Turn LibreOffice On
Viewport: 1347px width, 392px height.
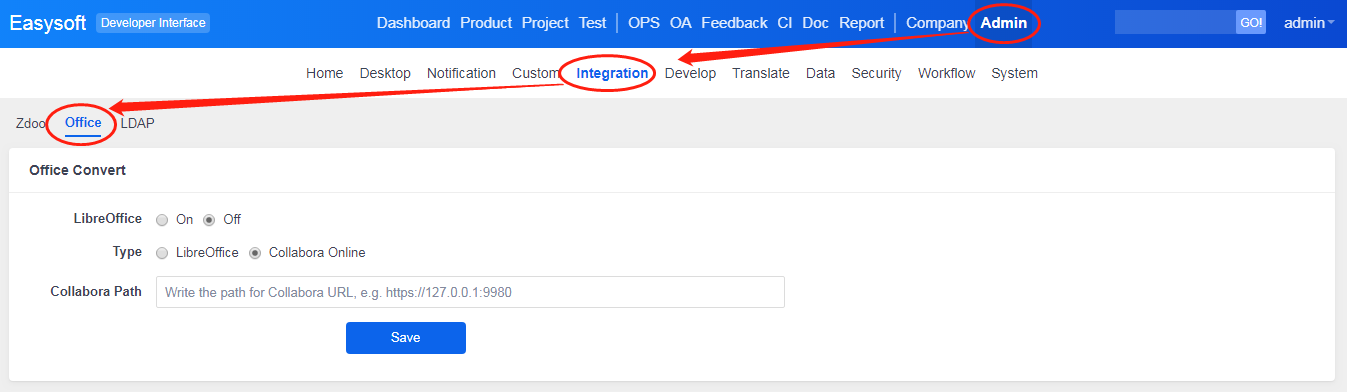click(162, 220)
